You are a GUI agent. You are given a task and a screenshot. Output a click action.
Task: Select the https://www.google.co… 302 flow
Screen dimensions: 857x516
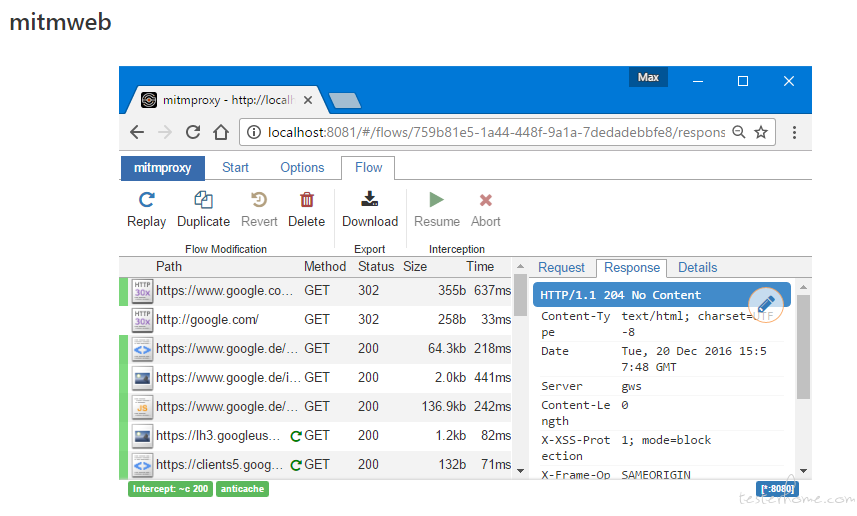316,291
